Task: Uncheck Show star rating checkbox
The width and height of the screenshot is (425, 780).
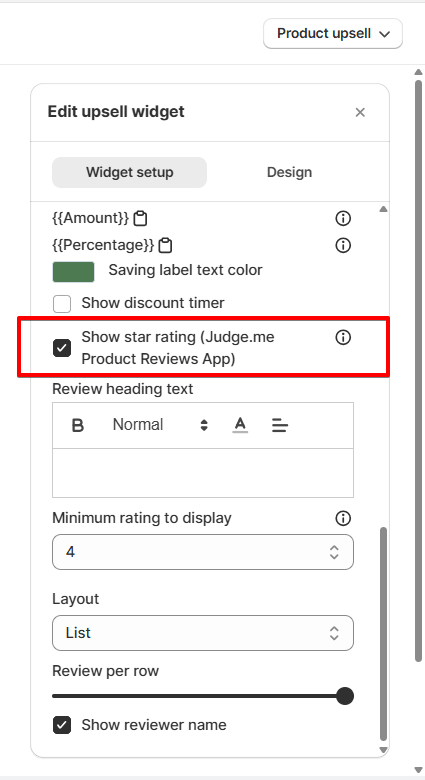Action: (62, 348)
